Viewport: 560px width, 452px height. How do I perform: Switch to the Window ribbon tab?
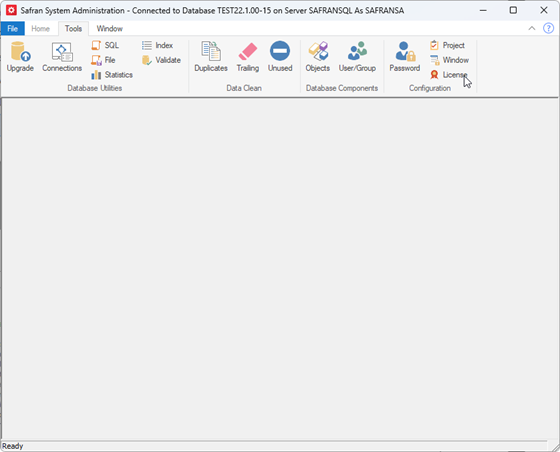coord(110,29)
